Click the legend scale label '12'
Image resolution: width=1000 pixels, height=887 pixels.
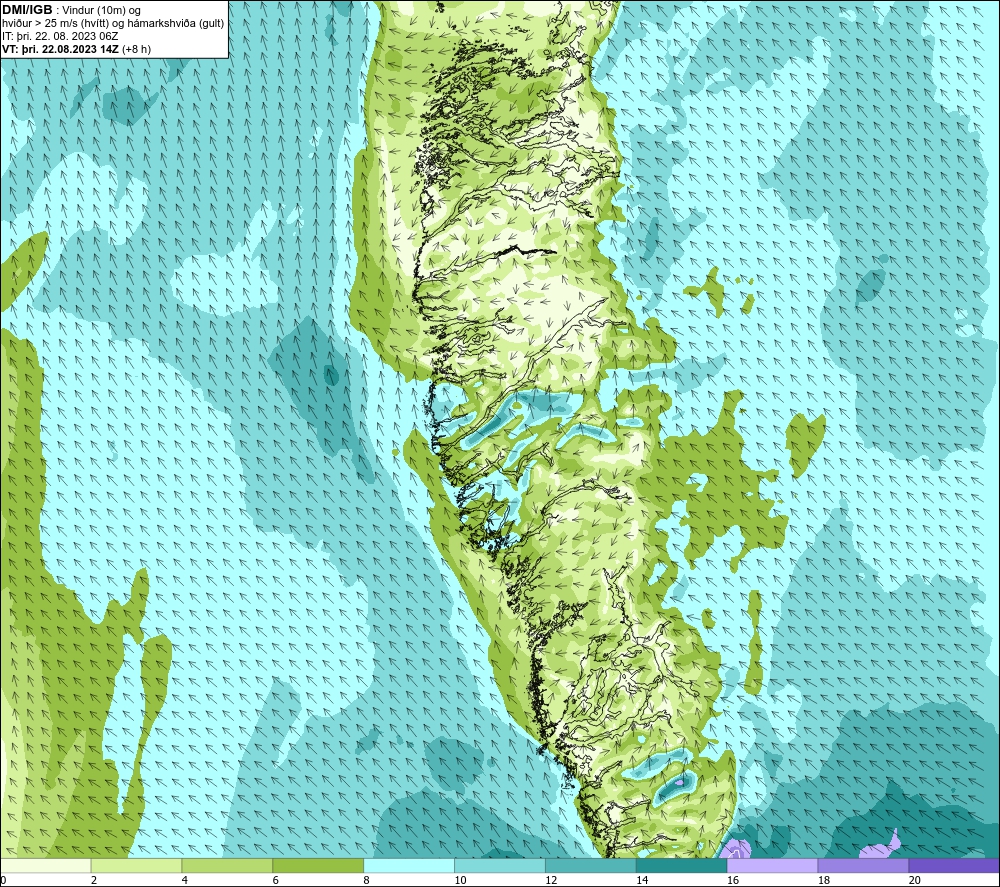point(551,880)
